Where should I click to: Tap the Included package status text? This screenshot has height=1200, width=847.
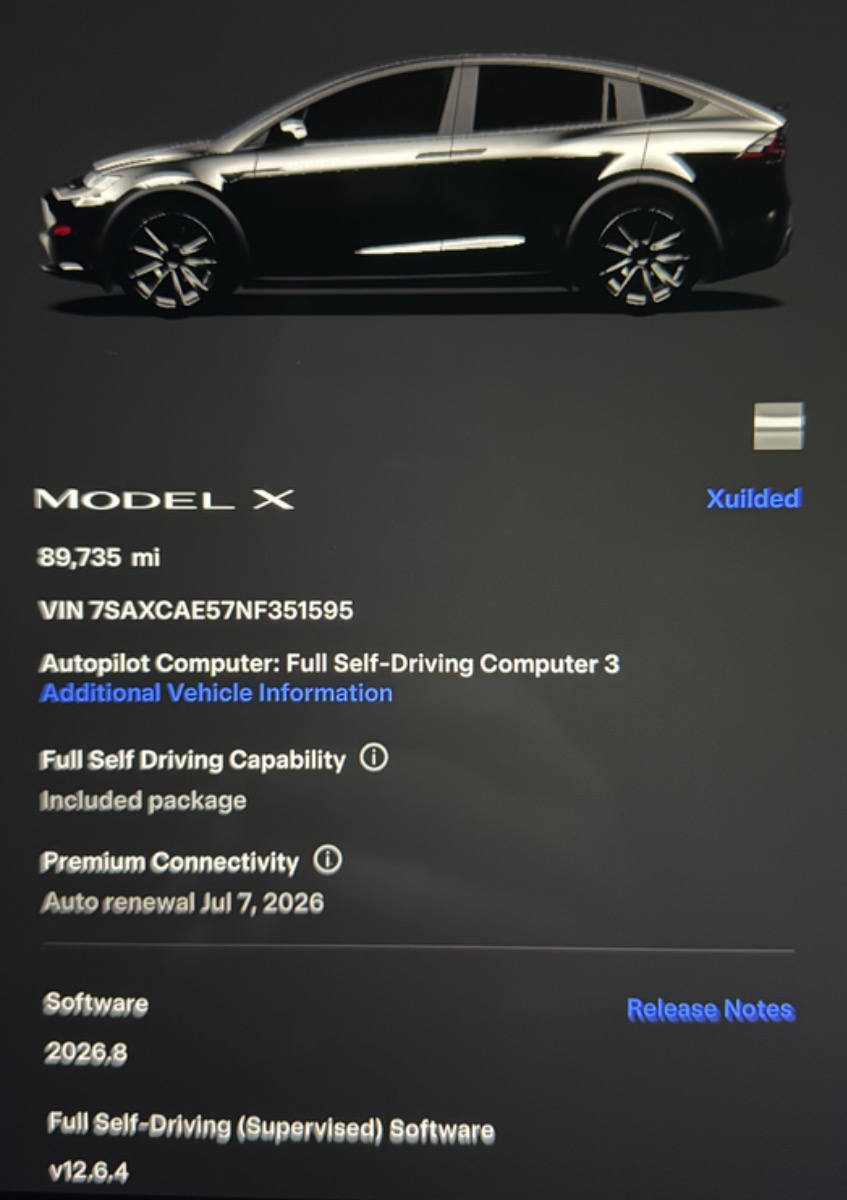coord(142,801)
